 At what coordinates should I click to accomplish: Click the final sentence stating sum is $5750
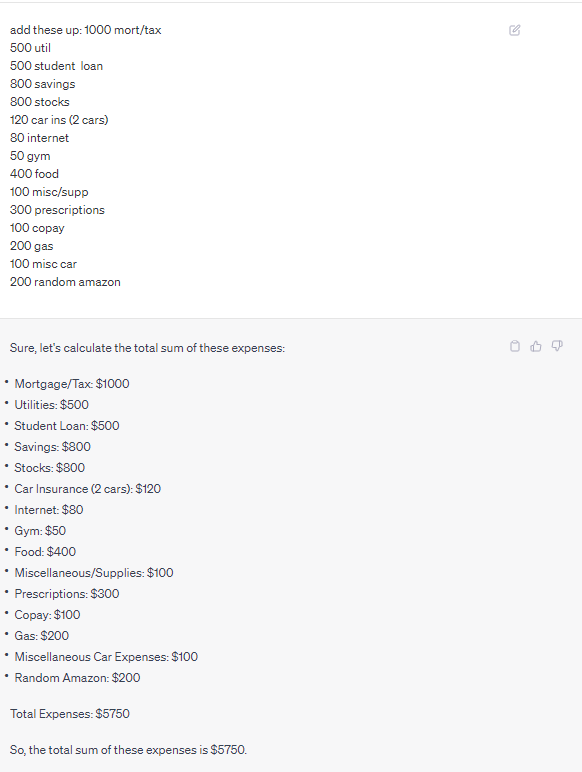tap(129, 749)
